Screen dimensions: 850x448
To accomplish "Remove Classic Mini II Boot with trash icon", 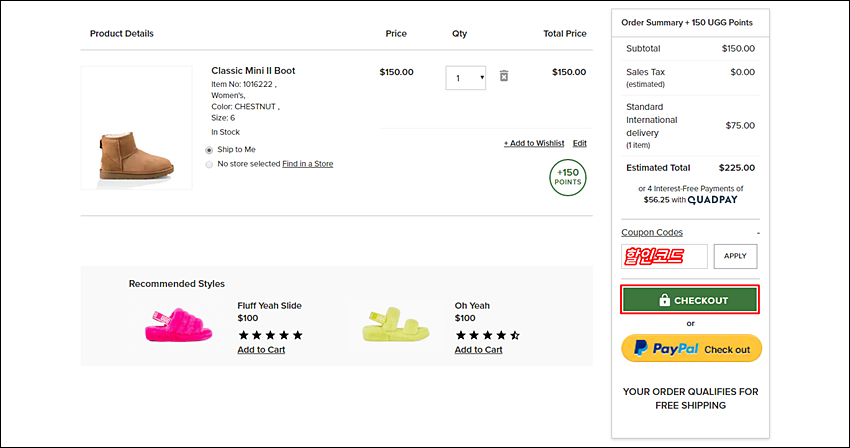I will pos(504,76).
